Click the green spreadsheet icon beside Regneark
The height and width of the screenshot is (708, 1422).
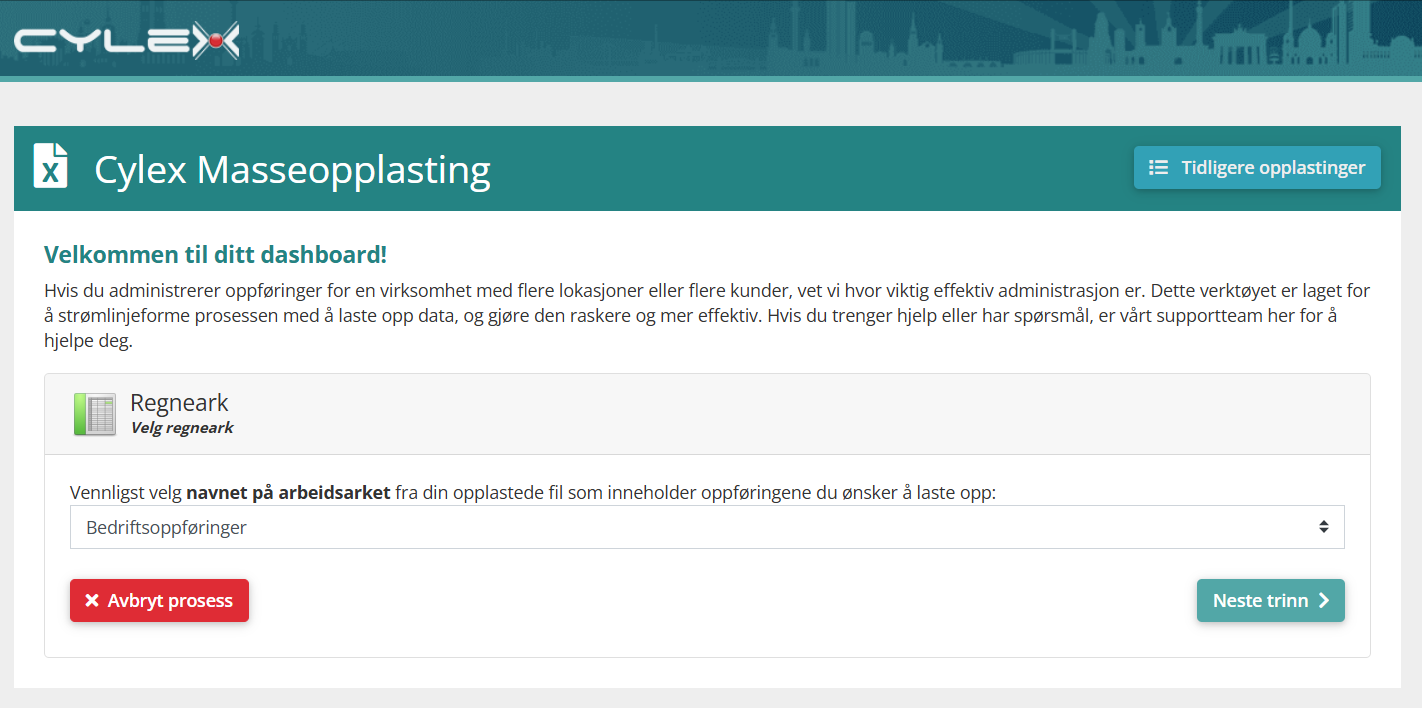tap(95, 414)
